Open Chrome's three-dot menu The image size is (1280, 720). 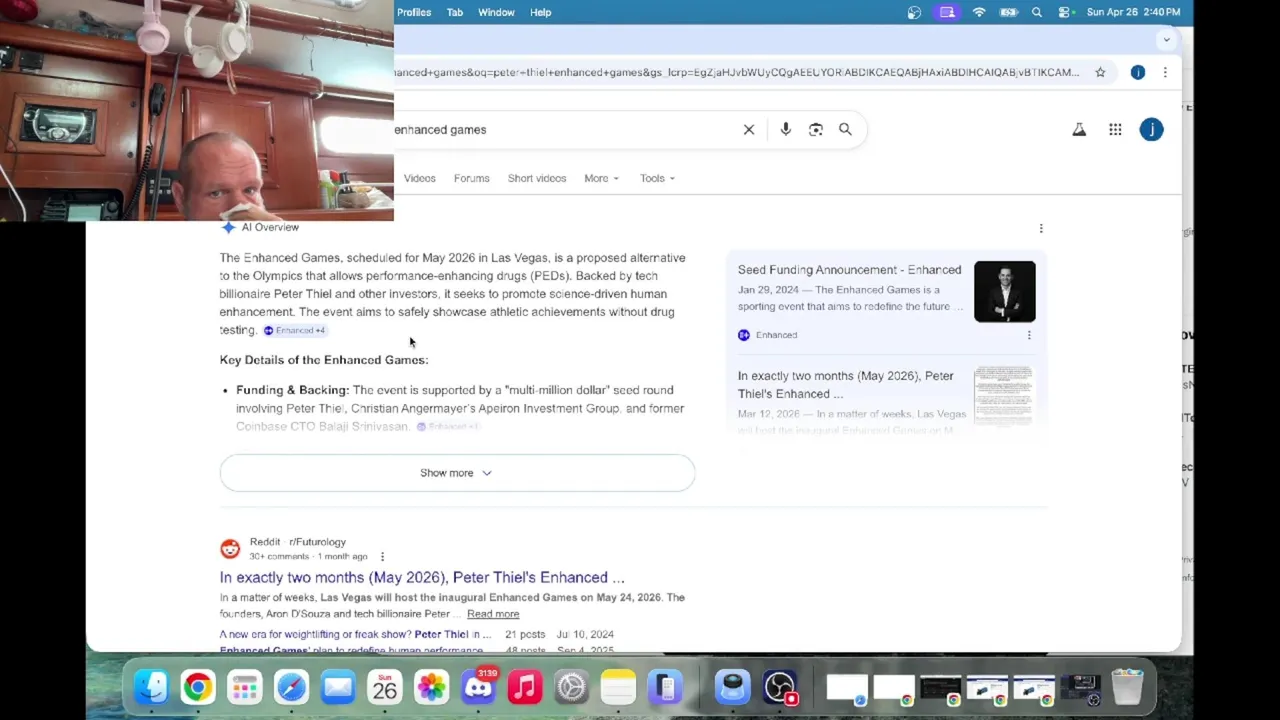tap(1165, 72)
